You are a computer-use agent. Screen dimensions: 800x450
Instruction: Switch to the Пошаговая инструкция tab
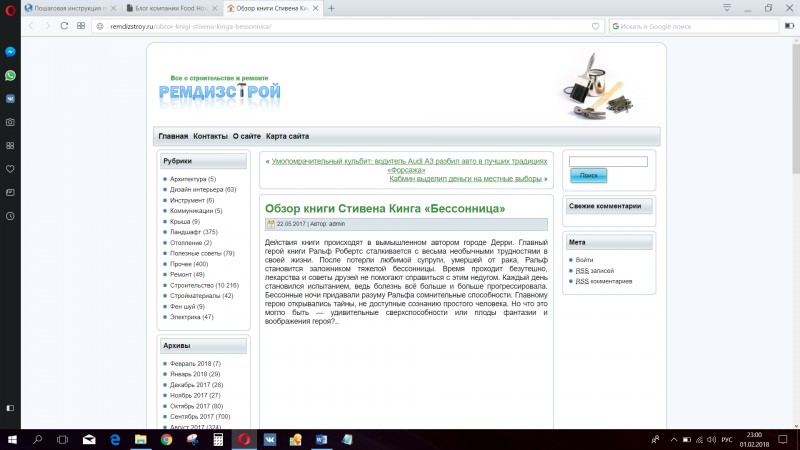coord(70,8)
